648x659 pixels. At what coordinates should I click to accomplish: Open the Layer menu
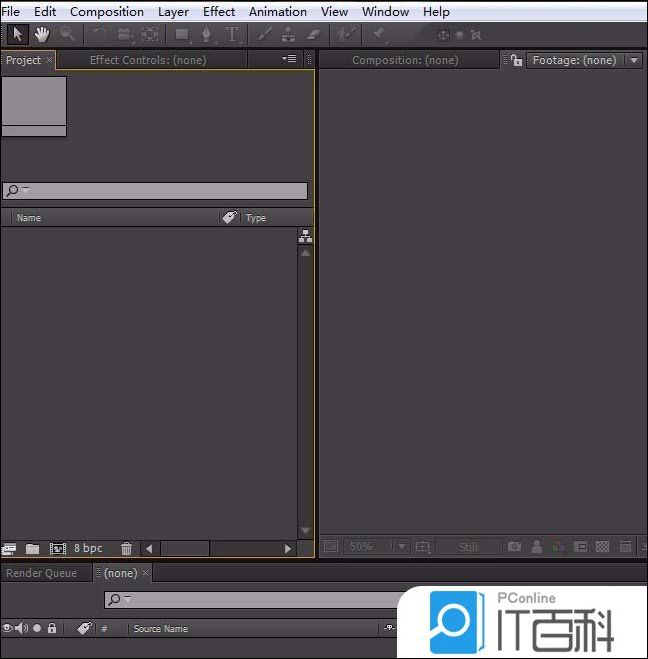point(173,12)
